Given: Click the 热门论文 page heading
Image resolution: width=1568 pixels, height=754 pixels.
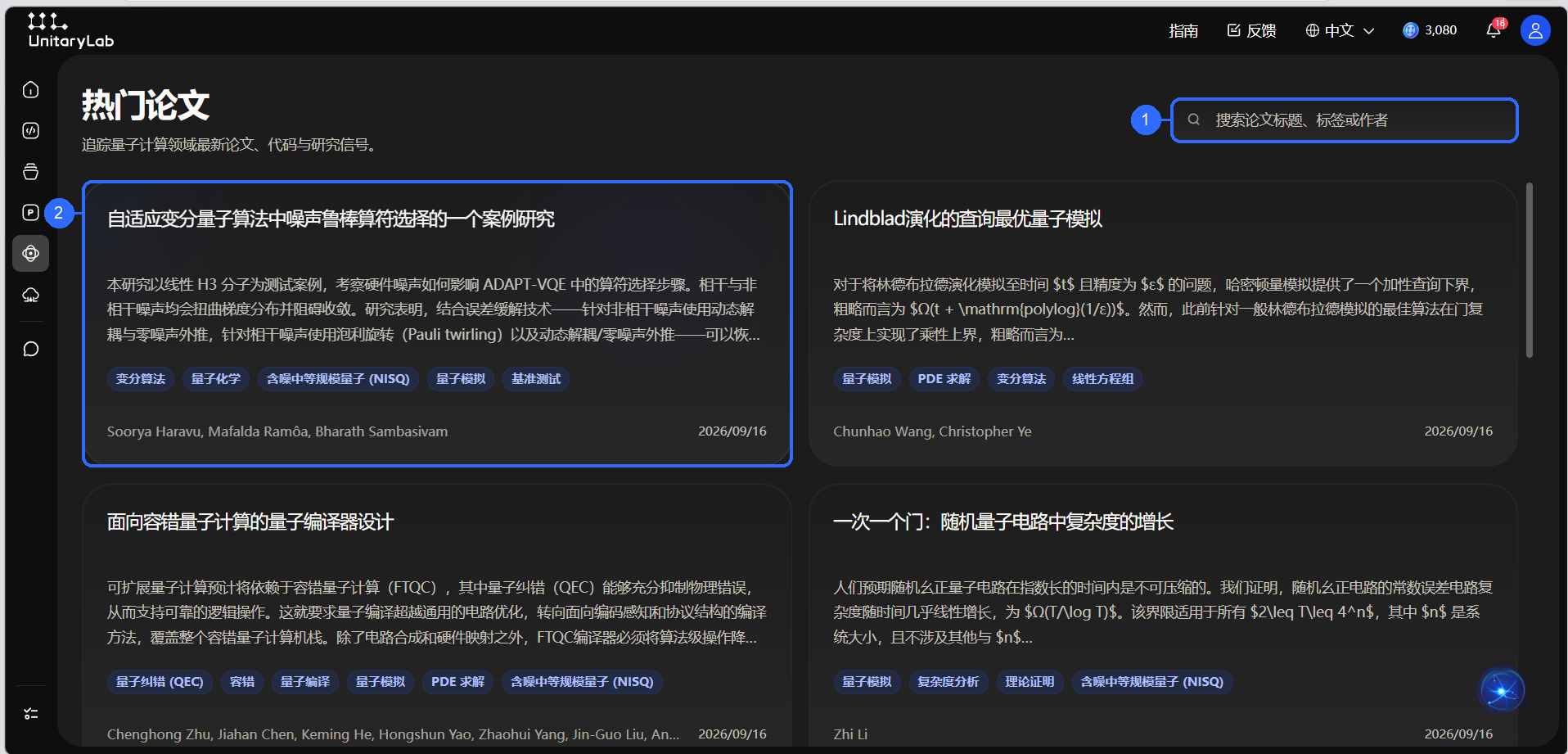Looking at the screenshot, I should click(146, 106).
